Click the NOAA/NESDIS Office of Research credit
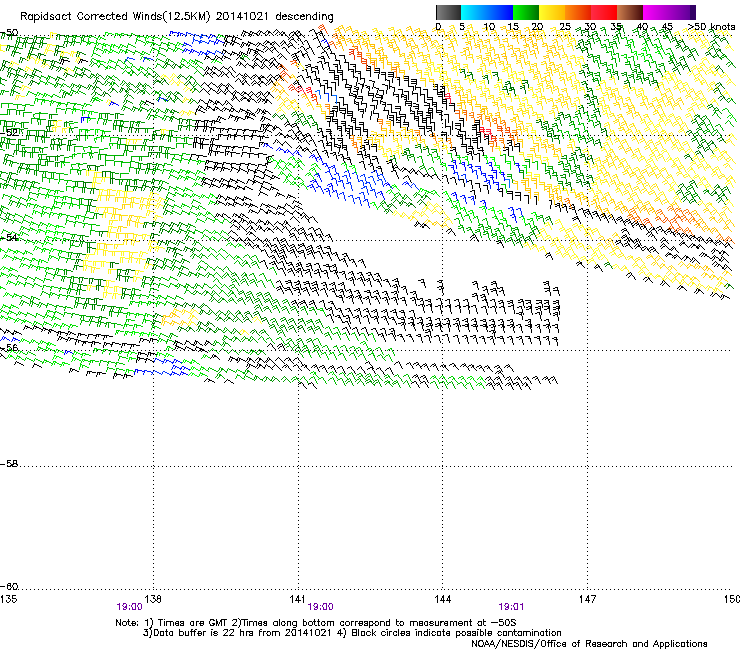The width and height of the screenshot is (740, 650). (x=589, y=644)
